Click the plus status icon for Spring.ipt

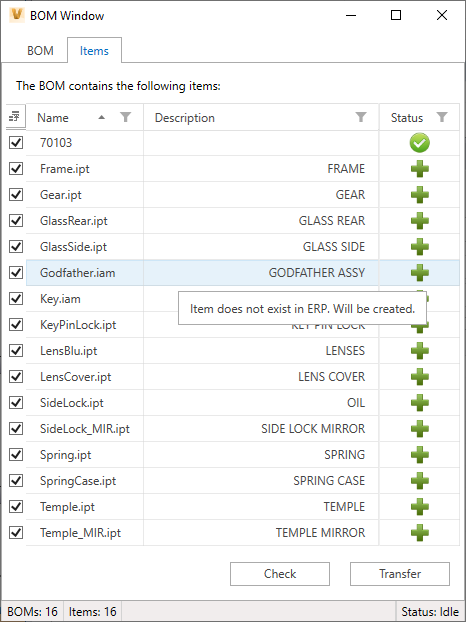pos(420,455)
